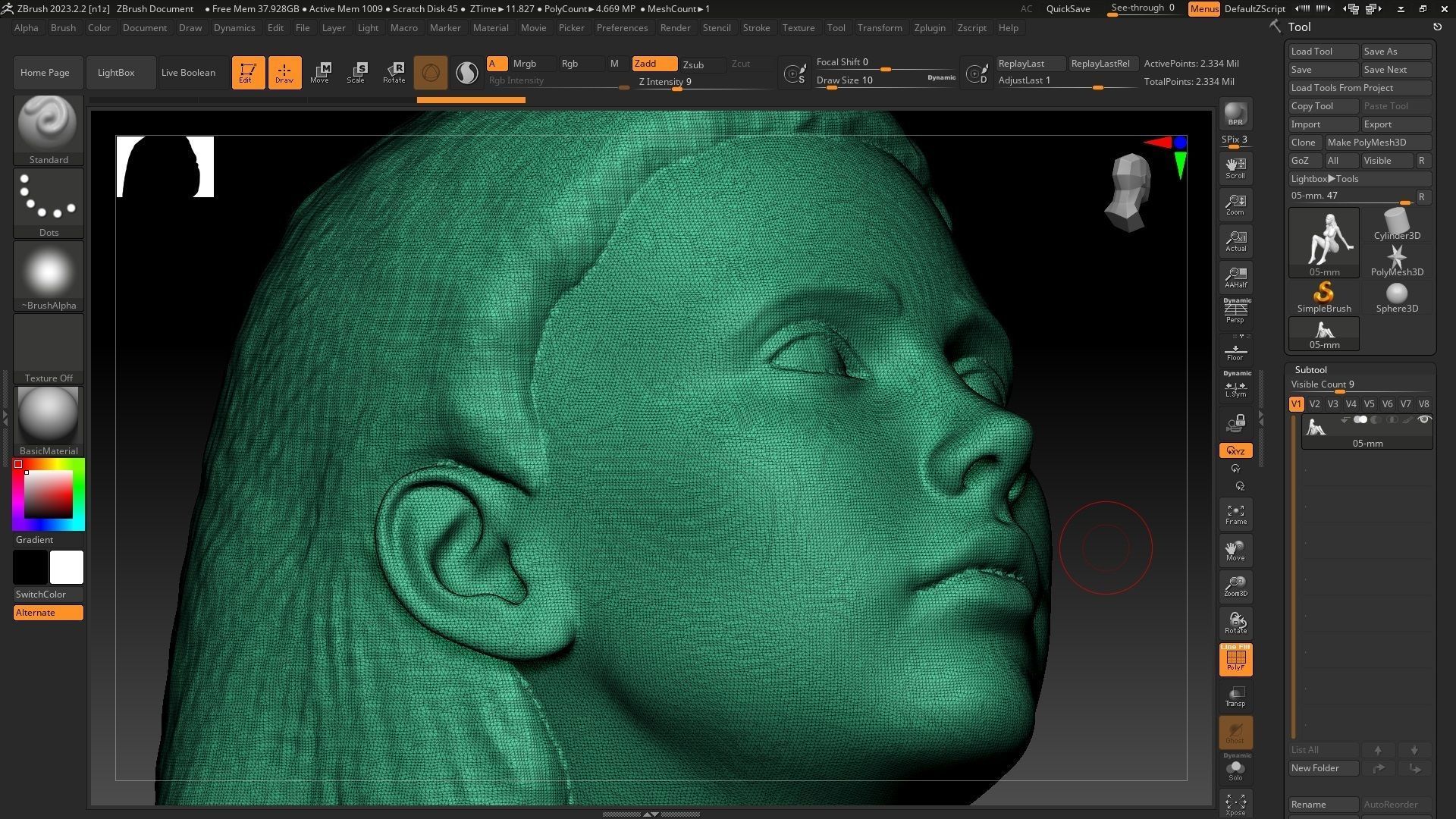This screenshot has height=819, width=1456.
Task: Toggle Ghost transparency
Action: [x=1235, y=733]
